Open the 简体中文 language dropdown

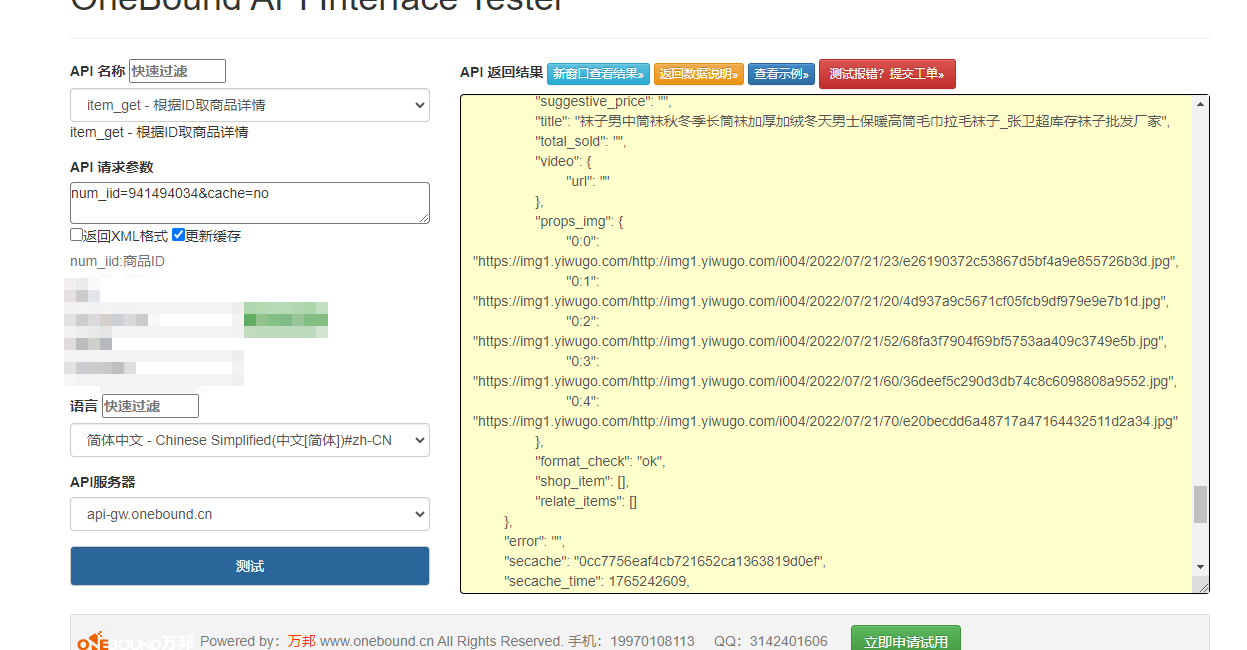[x=250, y=440]
